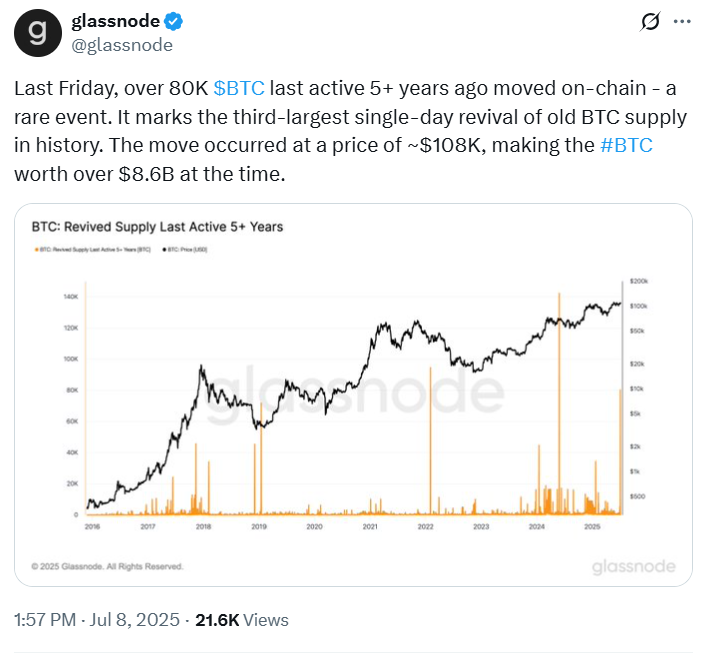The image size is (706, 655).
Task: Click the black BTC Price legend dot
Action: [164, 249]
